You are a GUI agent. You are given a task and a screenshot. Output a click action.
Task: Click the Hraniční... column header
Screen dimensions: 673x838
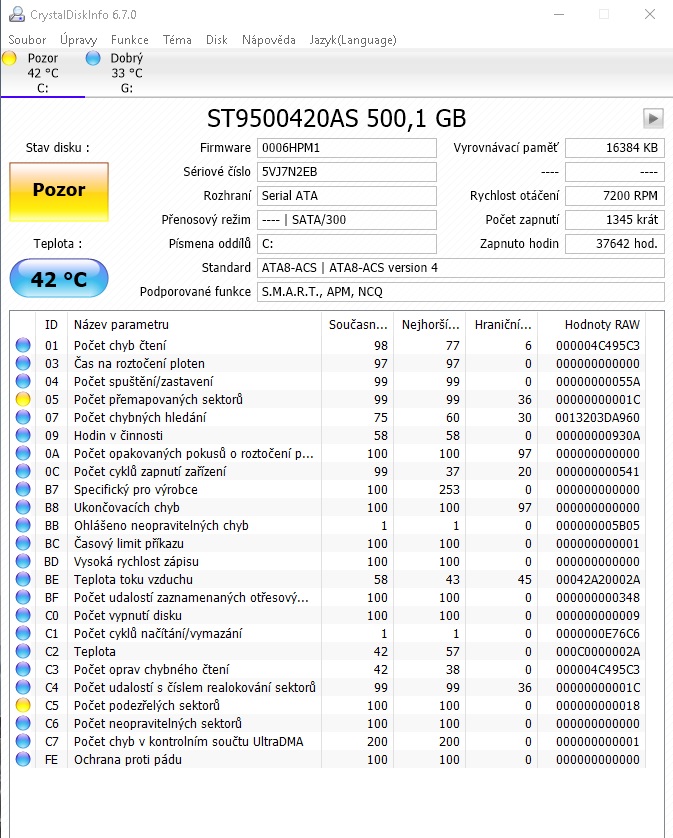point(502,324)
